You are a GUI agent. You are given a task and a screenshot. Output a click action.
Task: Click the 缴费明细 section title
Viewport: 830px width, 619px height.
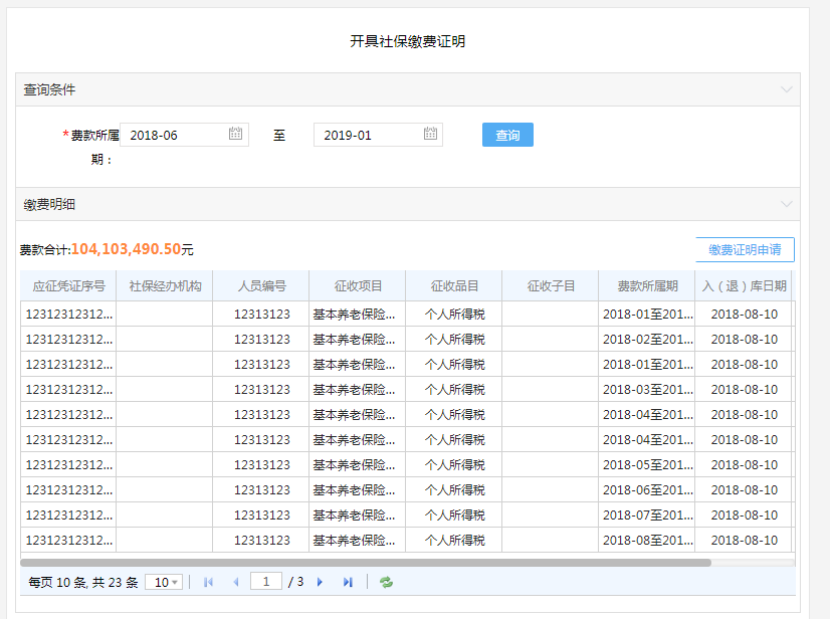49,204
